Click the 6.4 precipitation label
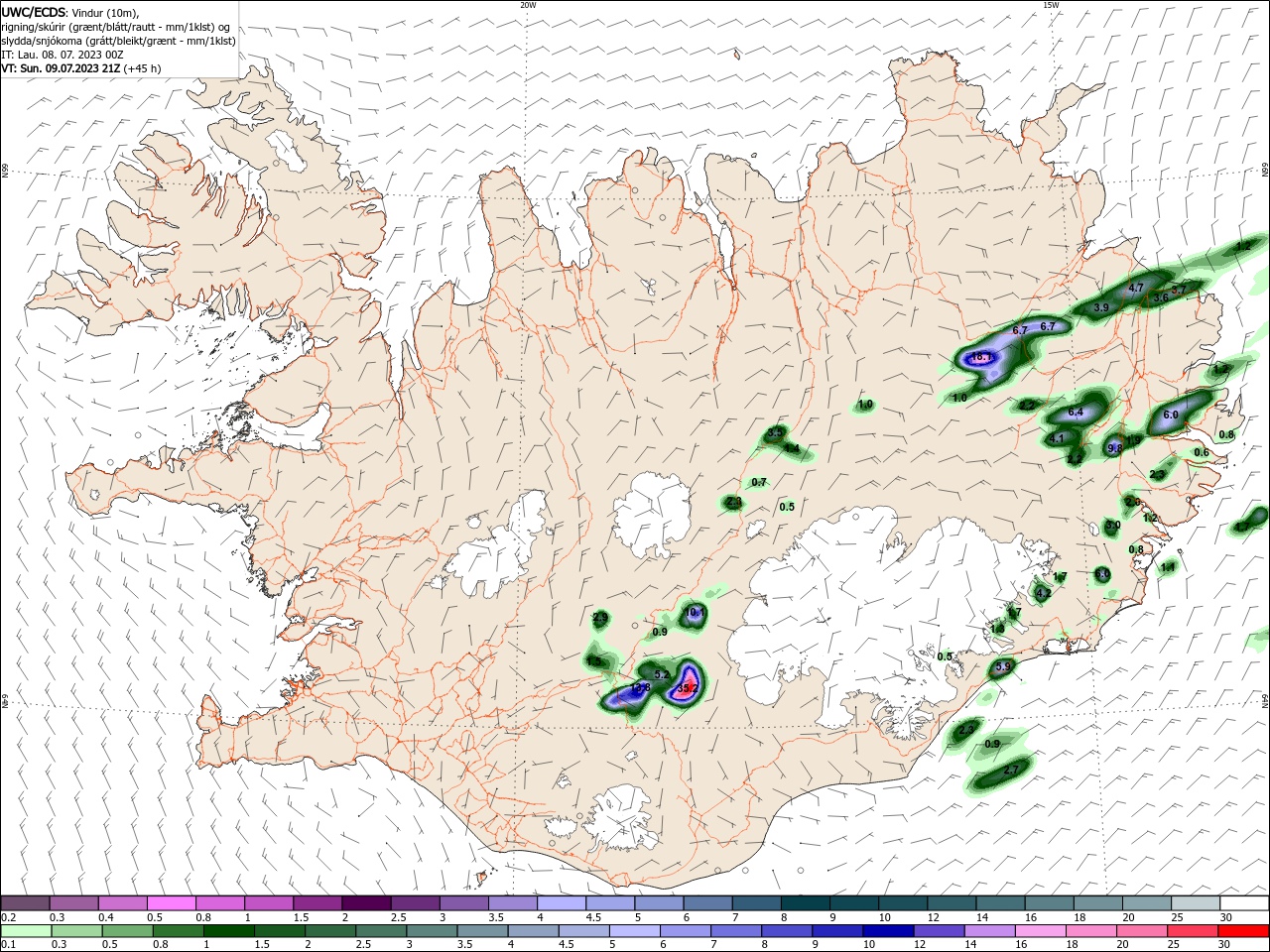 click(1076, 413)
